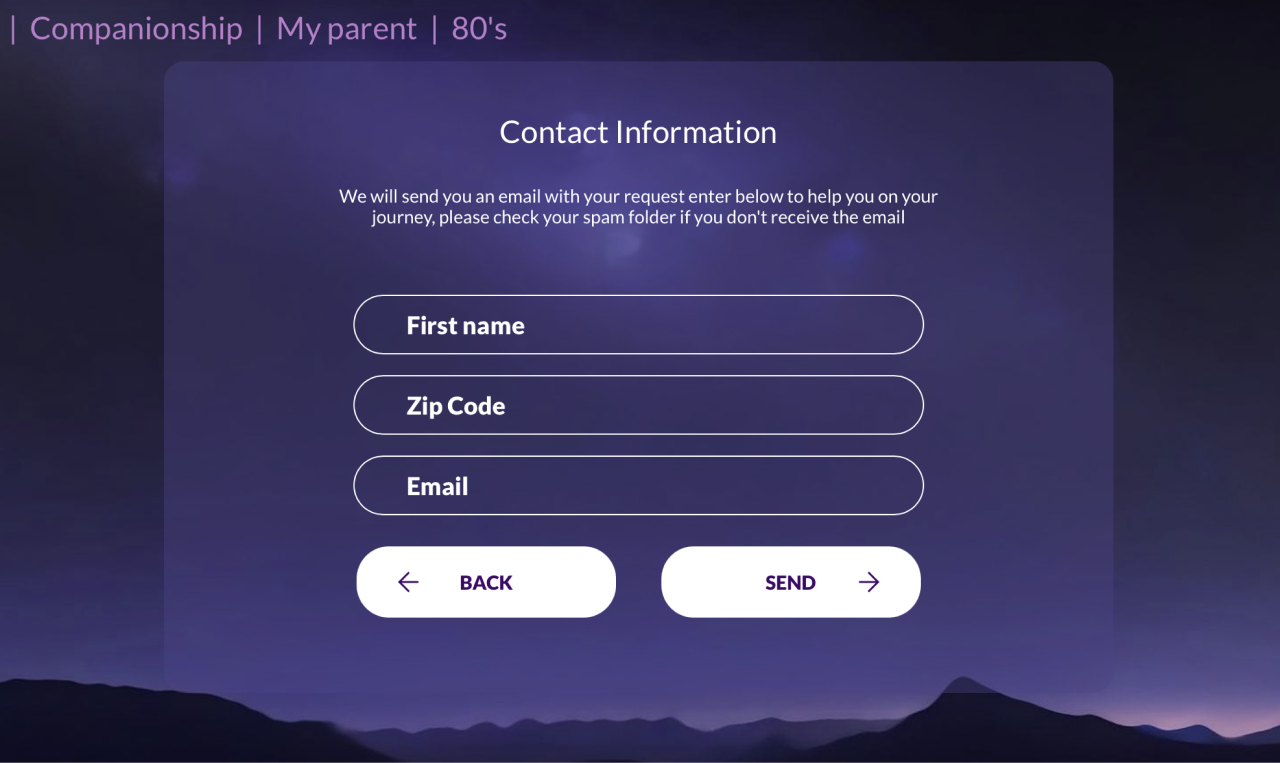This screenshot has width=1280, height=763.
Task: Submit the form with SEND button
Action: click(790, 582)
